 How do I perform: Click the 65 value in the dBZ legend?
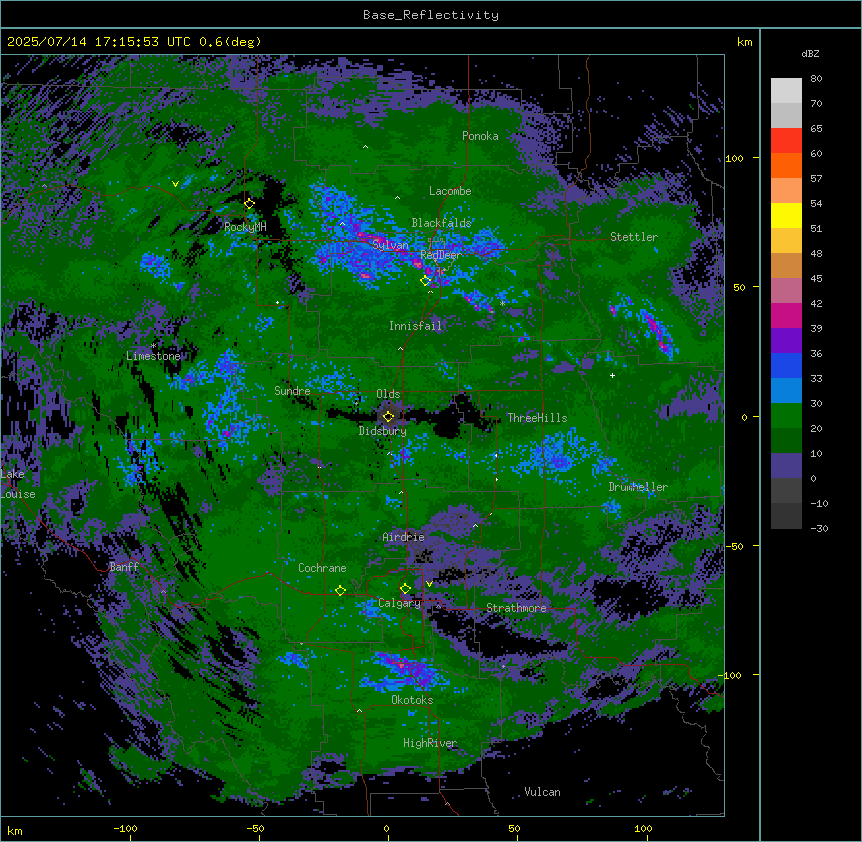pos(816,128)
